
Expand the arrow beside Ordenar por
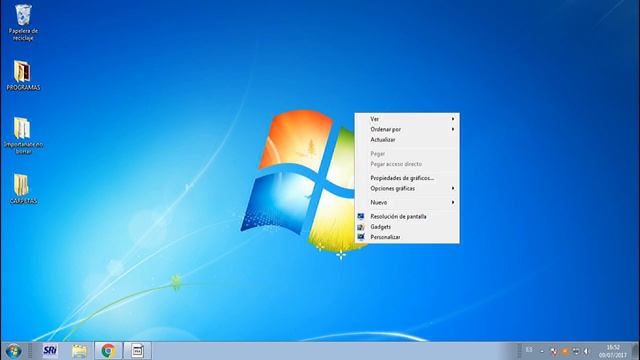tap(453, 129)
